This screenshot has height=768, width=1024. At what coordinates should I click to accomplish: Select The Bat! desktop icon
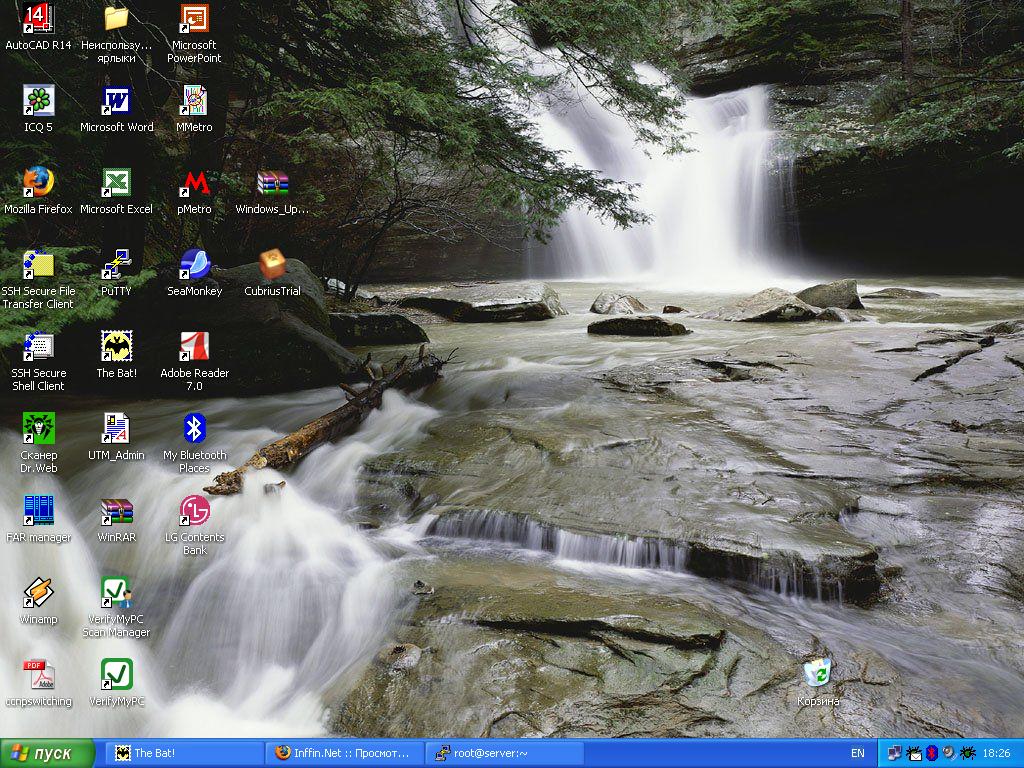click(x=116, y=355)
